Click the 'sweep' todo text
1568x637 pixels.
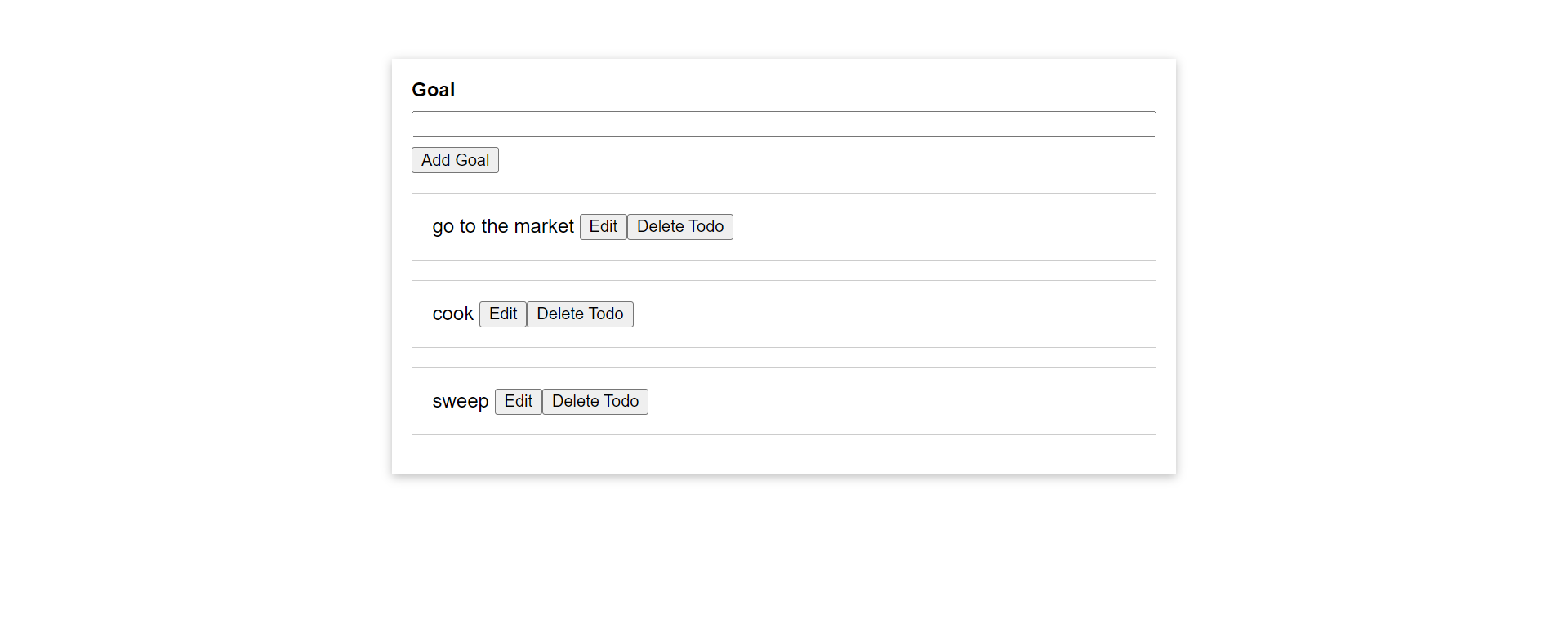[x=460, y=402]
